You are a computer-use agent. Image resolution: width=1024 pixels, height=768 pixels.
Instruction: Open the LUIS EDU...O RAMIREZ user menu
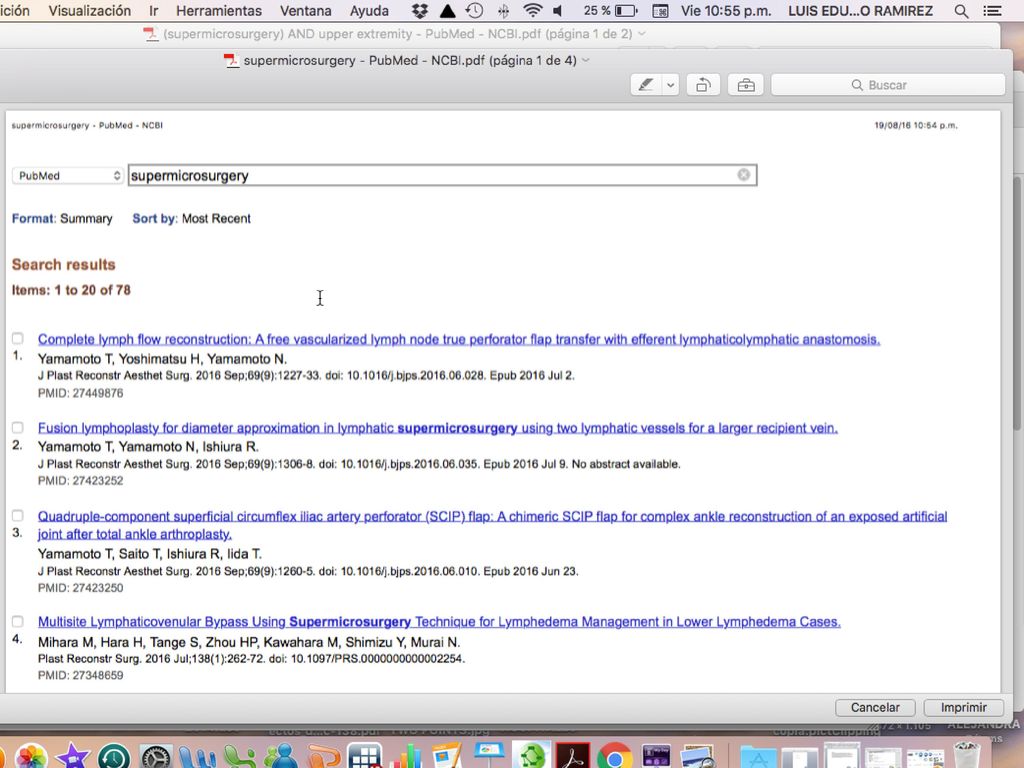point(861,10)
